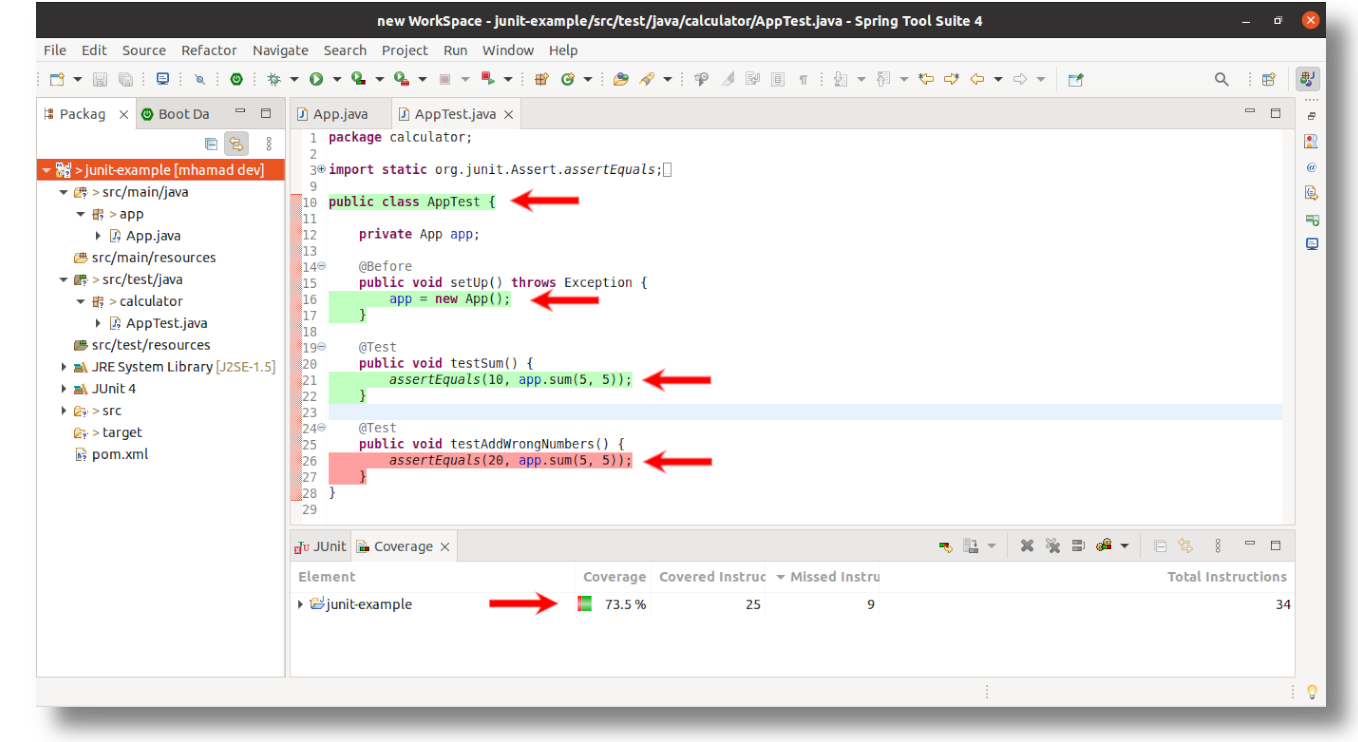Screen dimensions: 1358x742
Task: Sort by the Element column header
Action: tap(327, 577)
